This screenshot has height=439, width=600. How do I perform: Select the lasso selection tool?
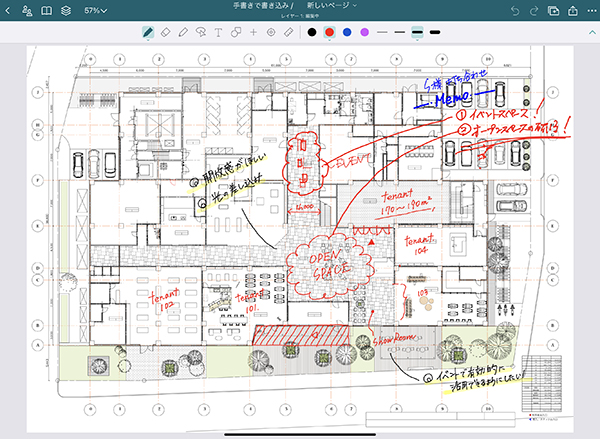tap(201, 32)
